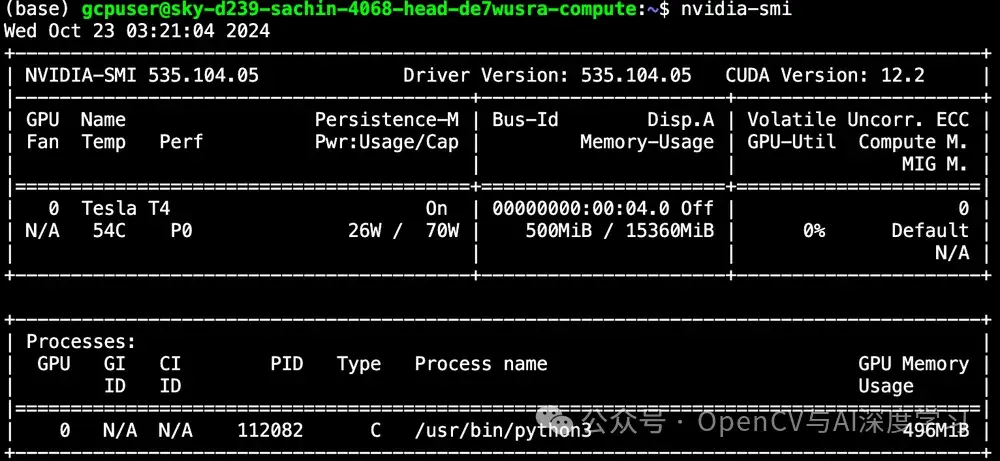This screenshot has height=461, width=1000.
Task: Select the Tesla T4 GPU name
Action: (x=126, y=209)
